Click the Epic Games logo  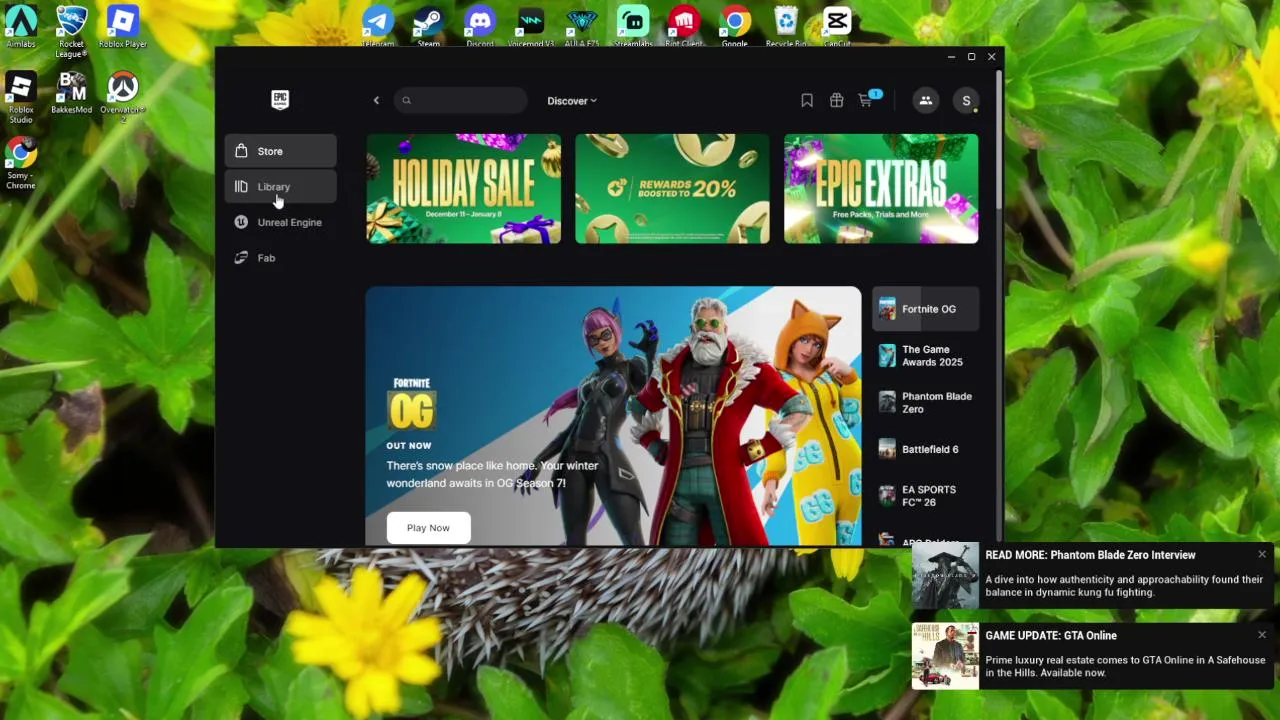coord(280,99)
